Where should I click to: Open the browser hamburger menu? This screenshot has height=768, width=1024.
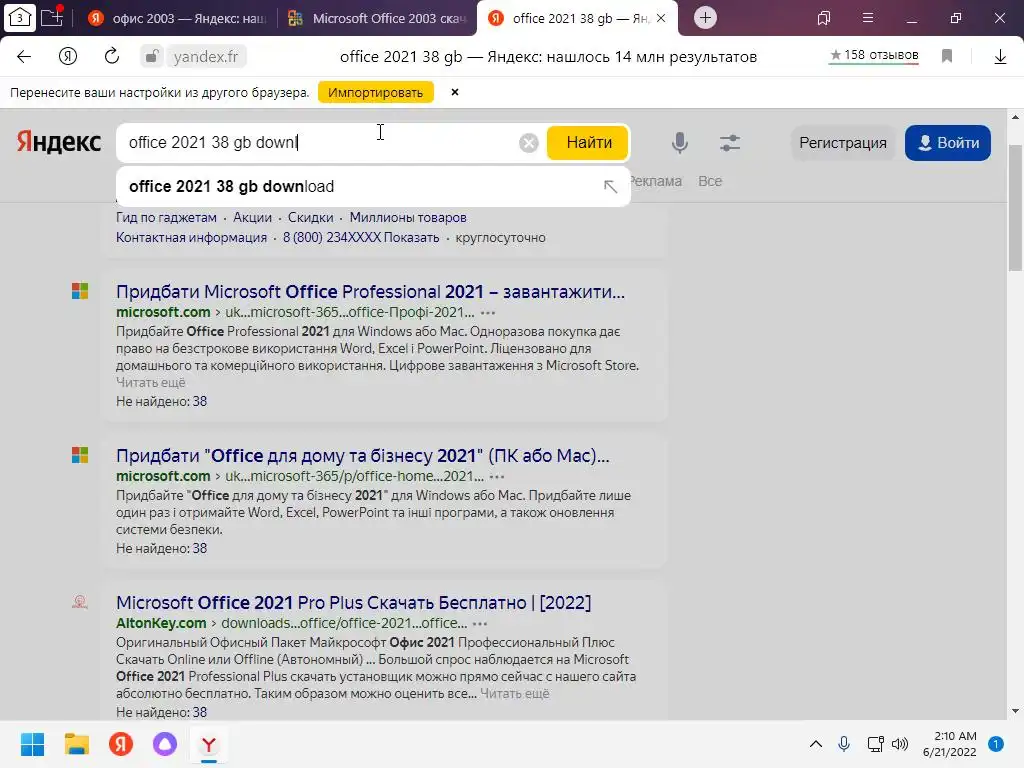coord(868,18)
